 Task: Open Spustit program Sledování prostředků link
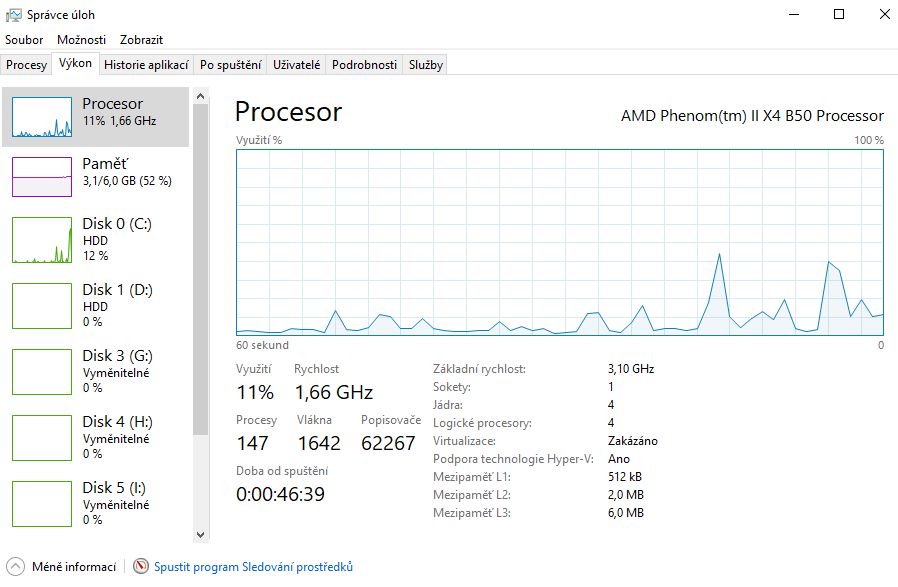tap(253, 567)
